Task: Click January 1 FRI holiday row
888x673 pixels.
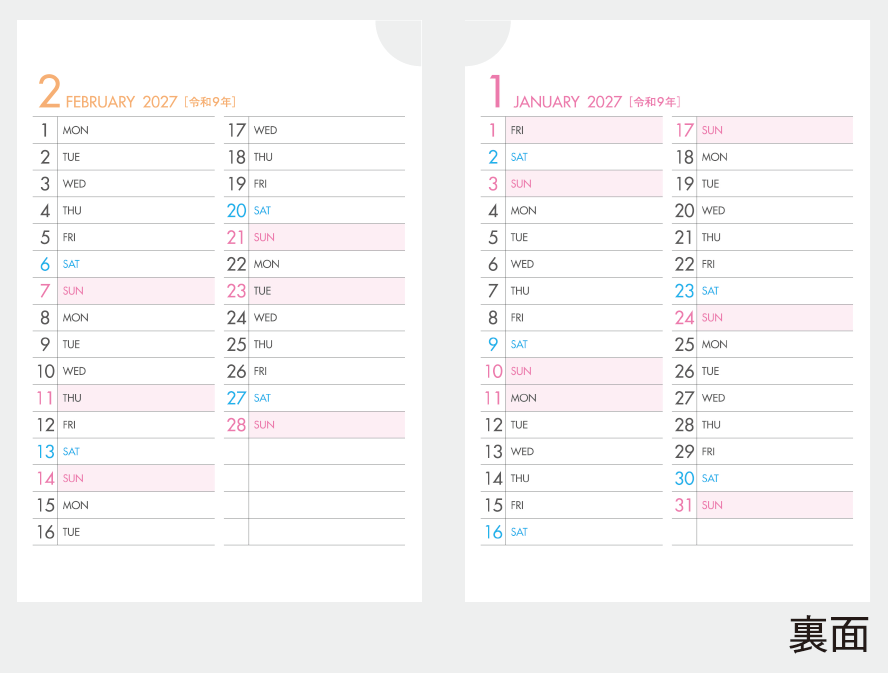Action: pos(571,130)
